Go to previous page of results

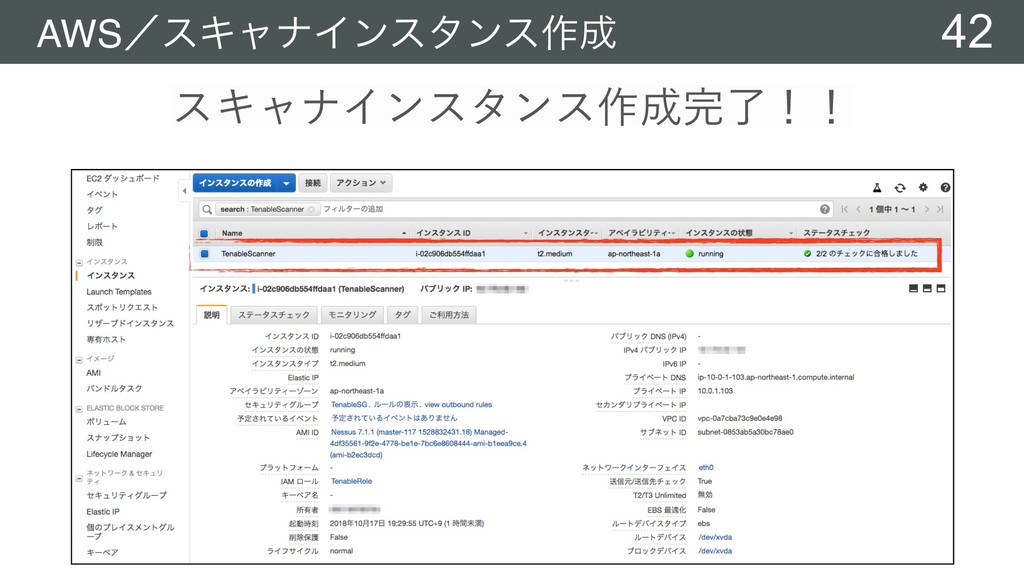coord(858,209)
